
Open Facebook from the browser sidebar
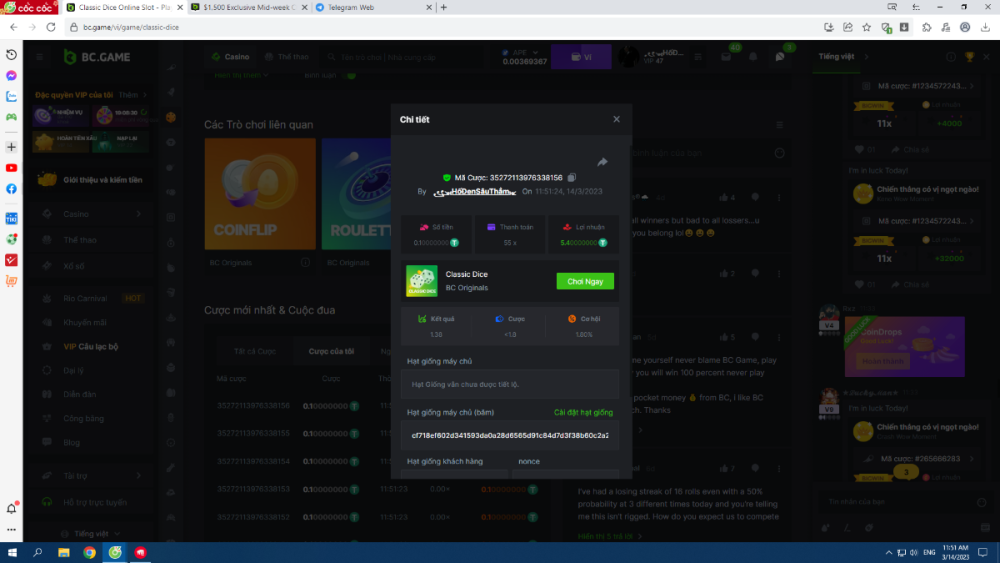(x=11, y=189)
